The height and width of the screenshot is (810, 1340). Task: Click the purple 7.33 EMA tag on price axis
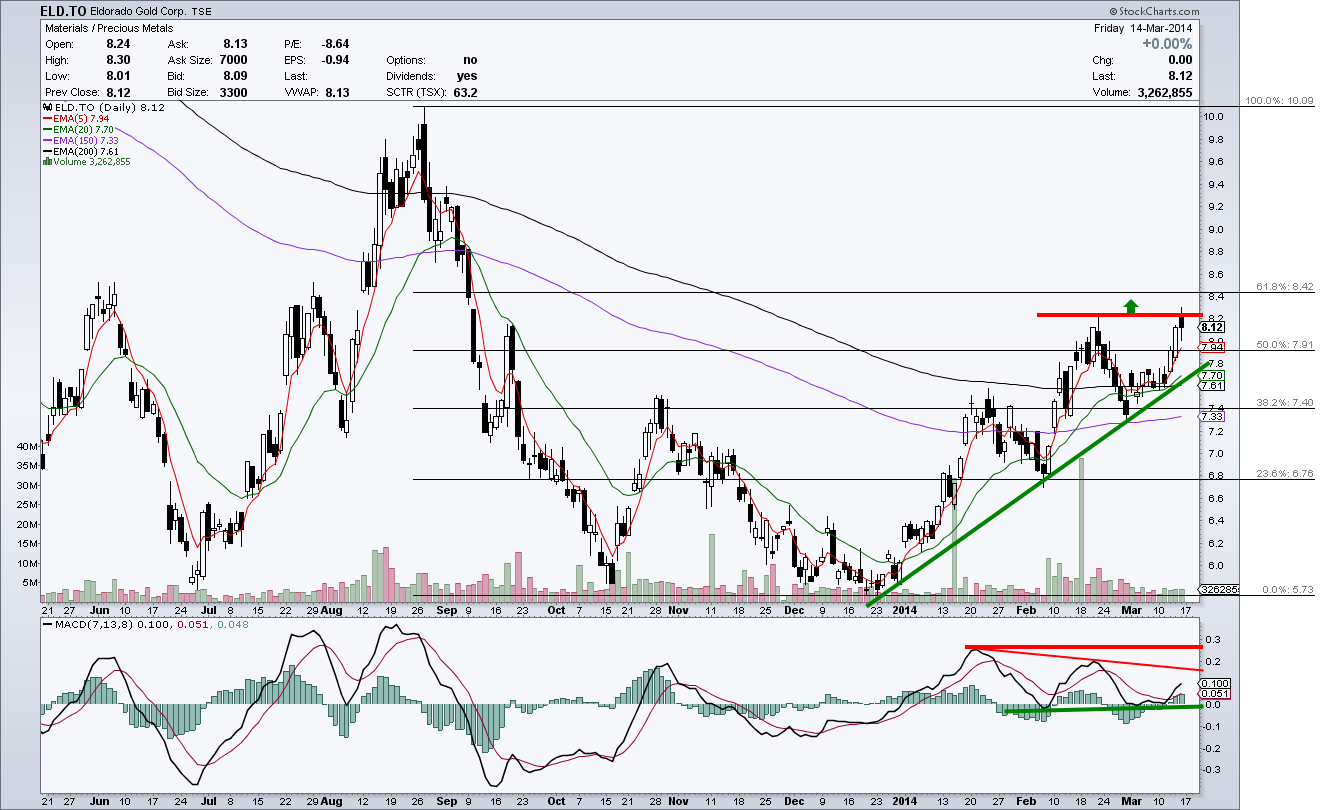(1211, 416)
